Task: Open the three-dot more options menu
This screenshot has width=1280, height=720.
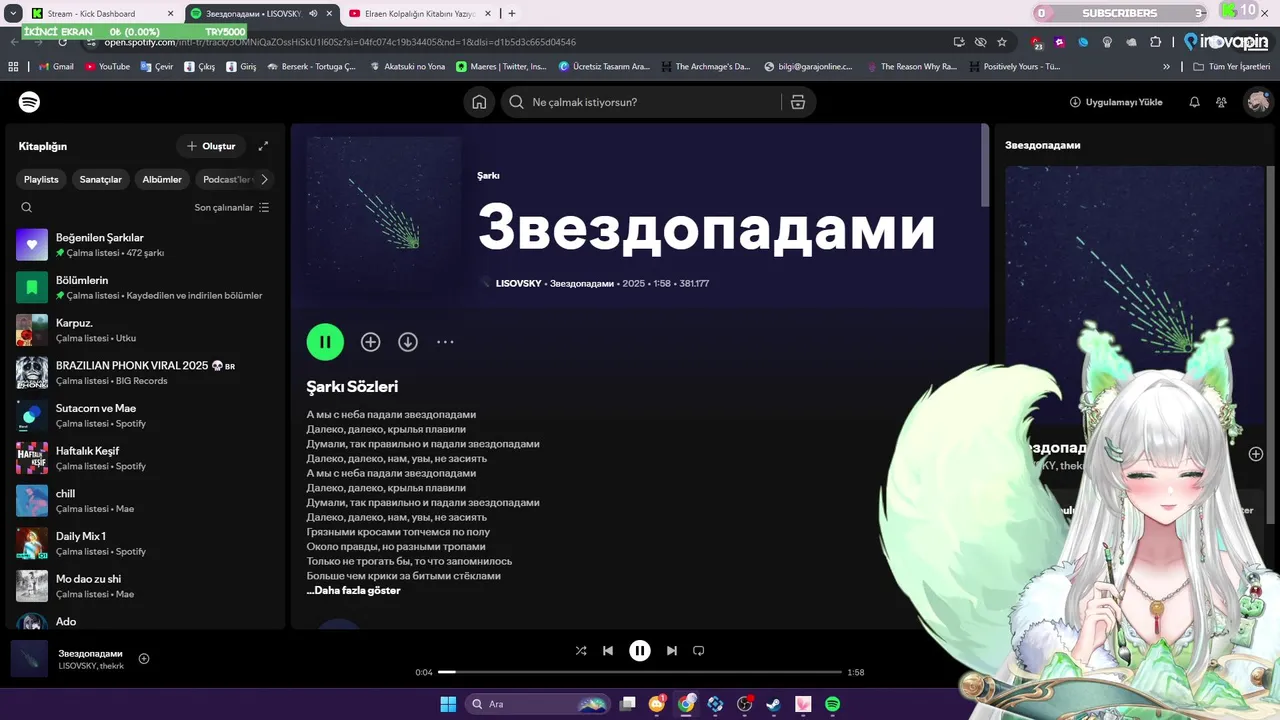Action: pyautogui.click(x=445, y=342)
